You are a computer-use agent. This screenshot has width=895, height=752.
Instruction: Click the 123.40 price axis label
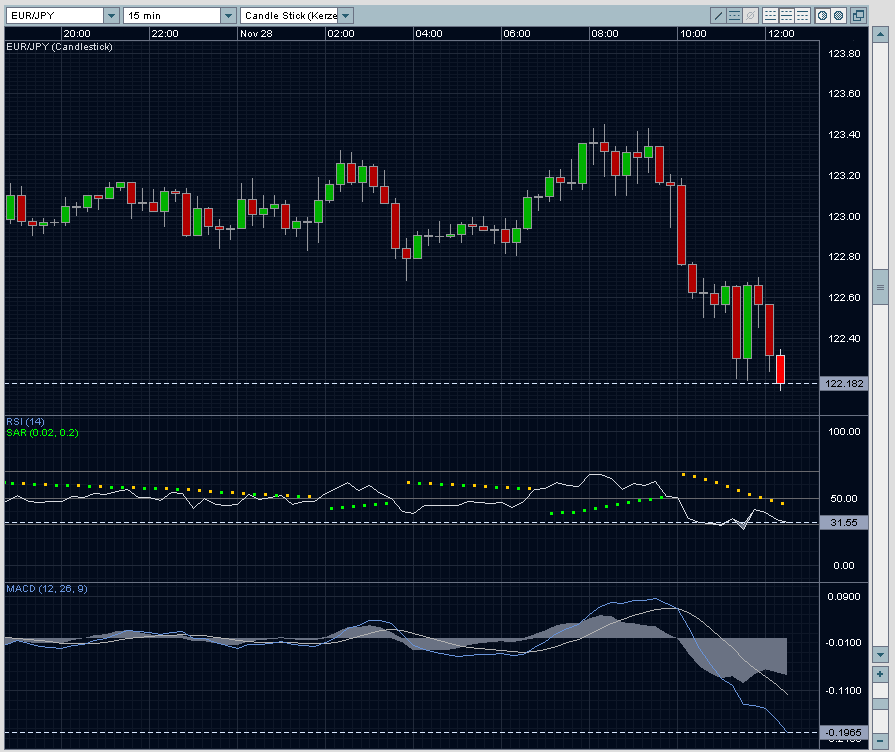click(844, 135)
